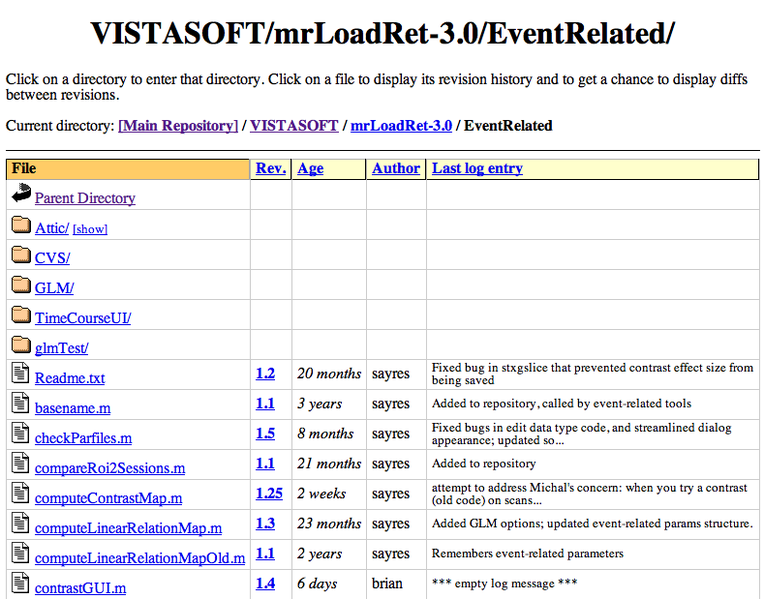Open the checkParfiles.m file link

pyautogui.click(x=83, y=438)
